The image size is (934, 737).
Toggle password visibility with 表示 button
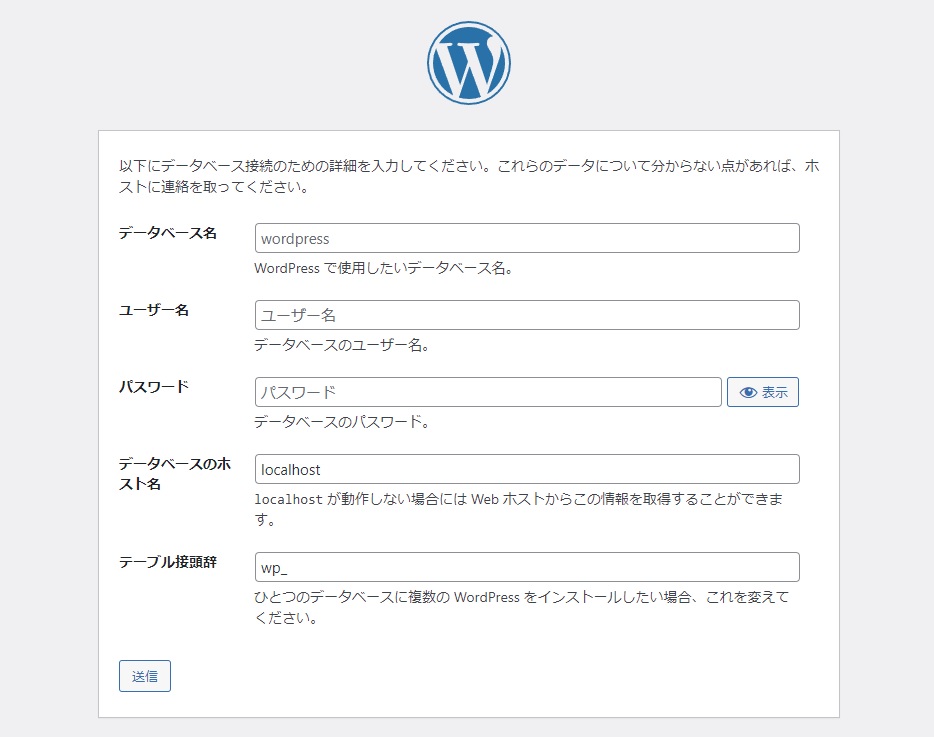click(x=763, y=392)
